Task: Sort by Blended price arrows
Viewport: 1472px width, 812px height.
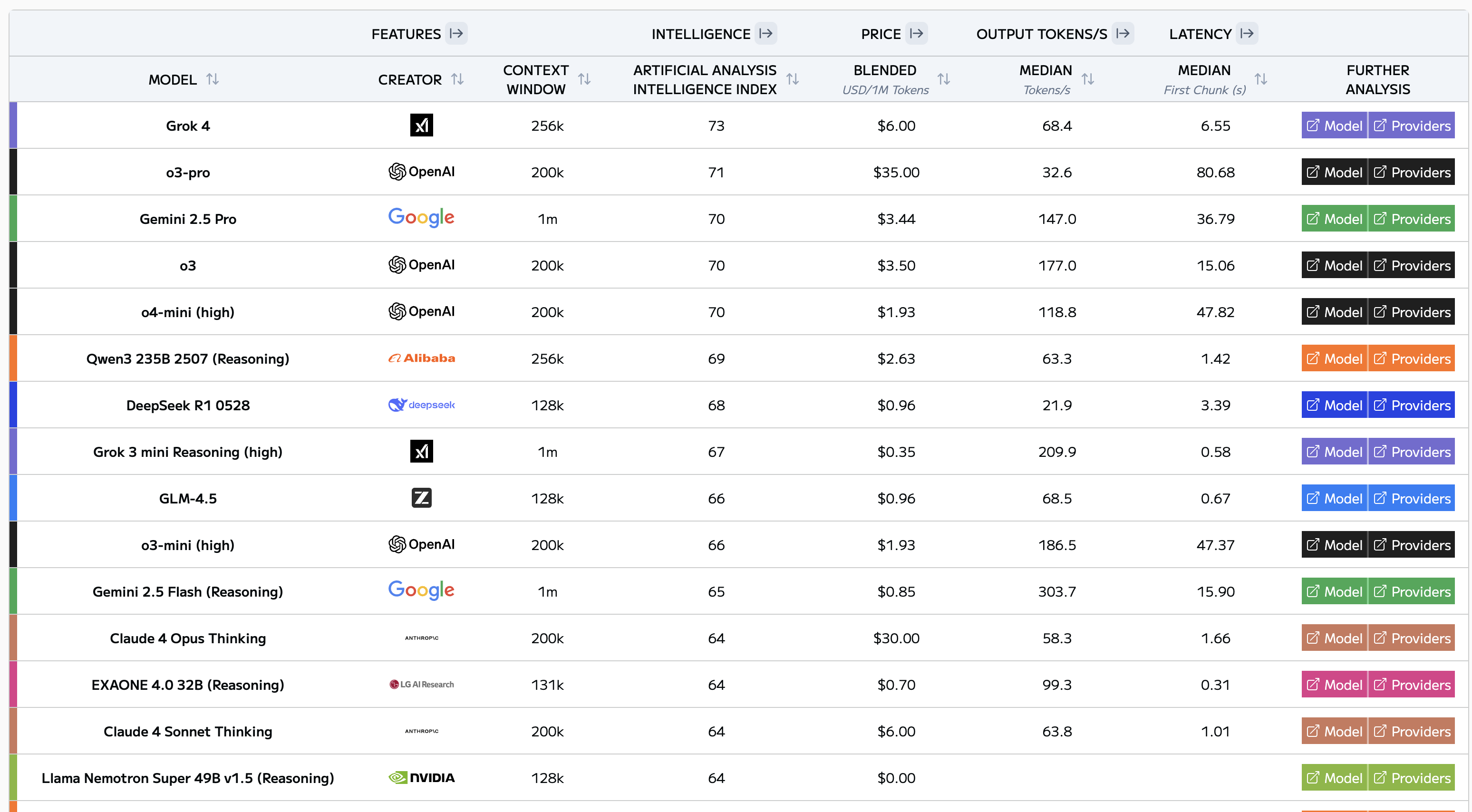Action: point(943,79)
